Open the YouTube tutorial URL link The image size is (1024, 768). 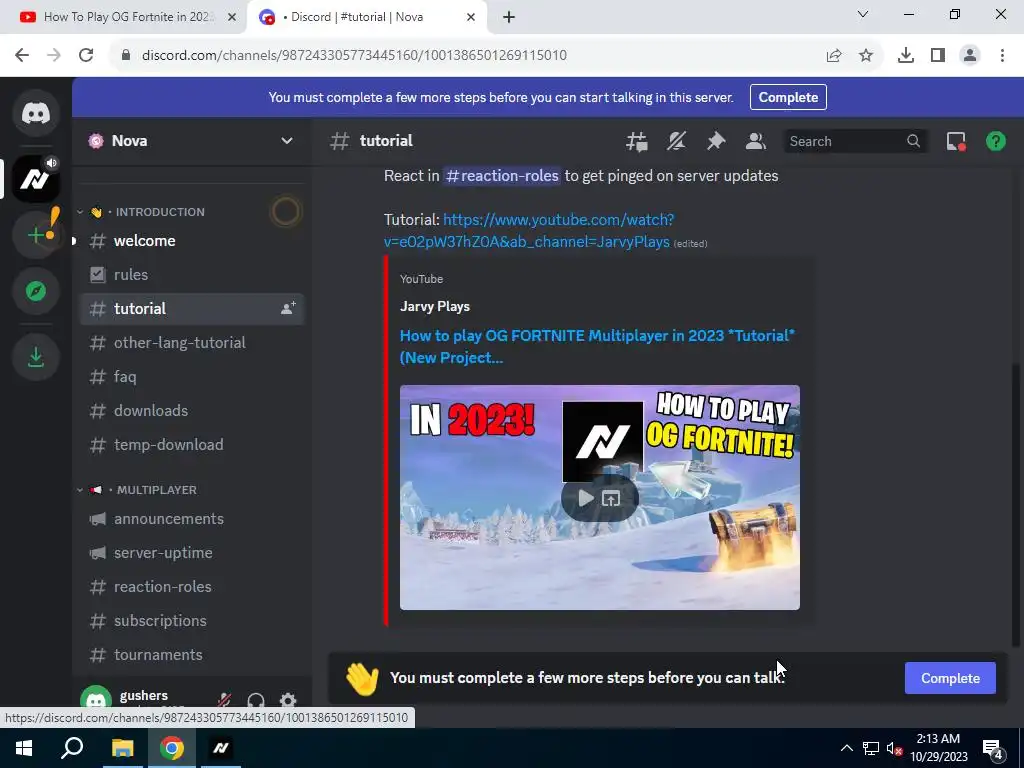coord(529,231)
